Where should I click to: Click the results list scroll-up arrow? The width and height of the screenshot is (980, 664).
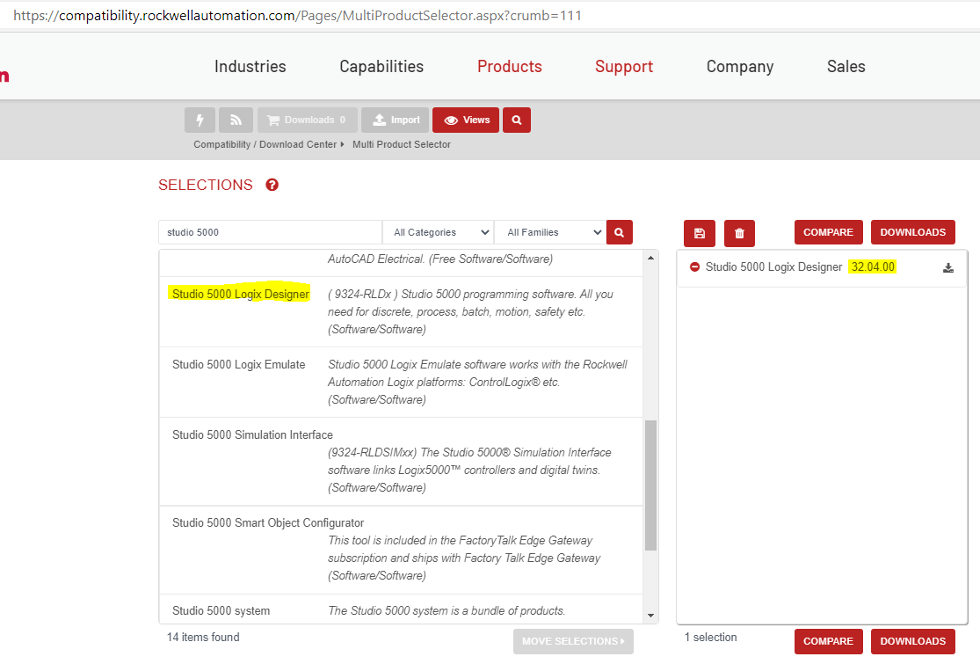pos(651,258)
